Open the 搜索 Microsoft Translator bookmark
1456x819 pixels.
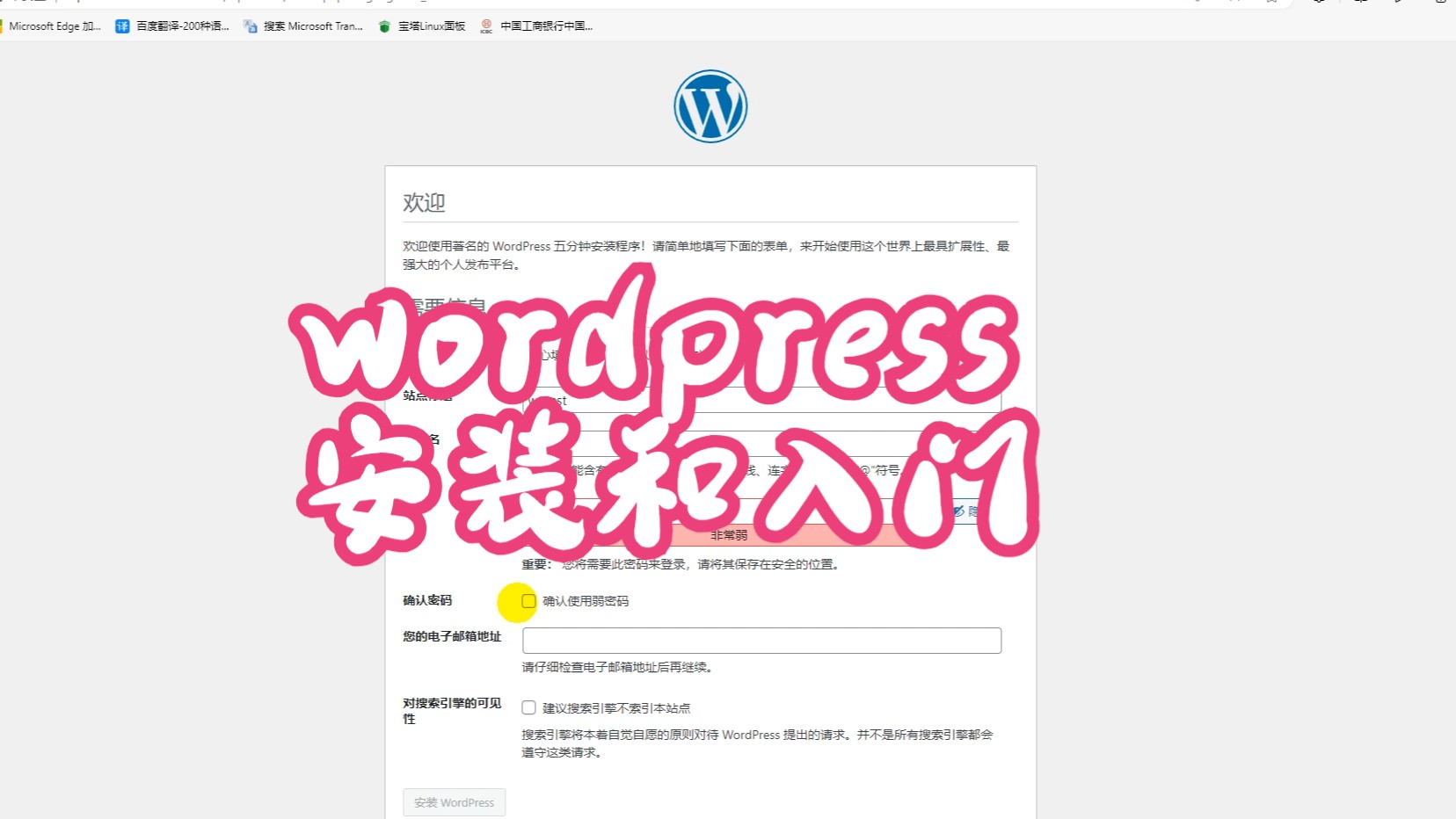tap(303, 26)
